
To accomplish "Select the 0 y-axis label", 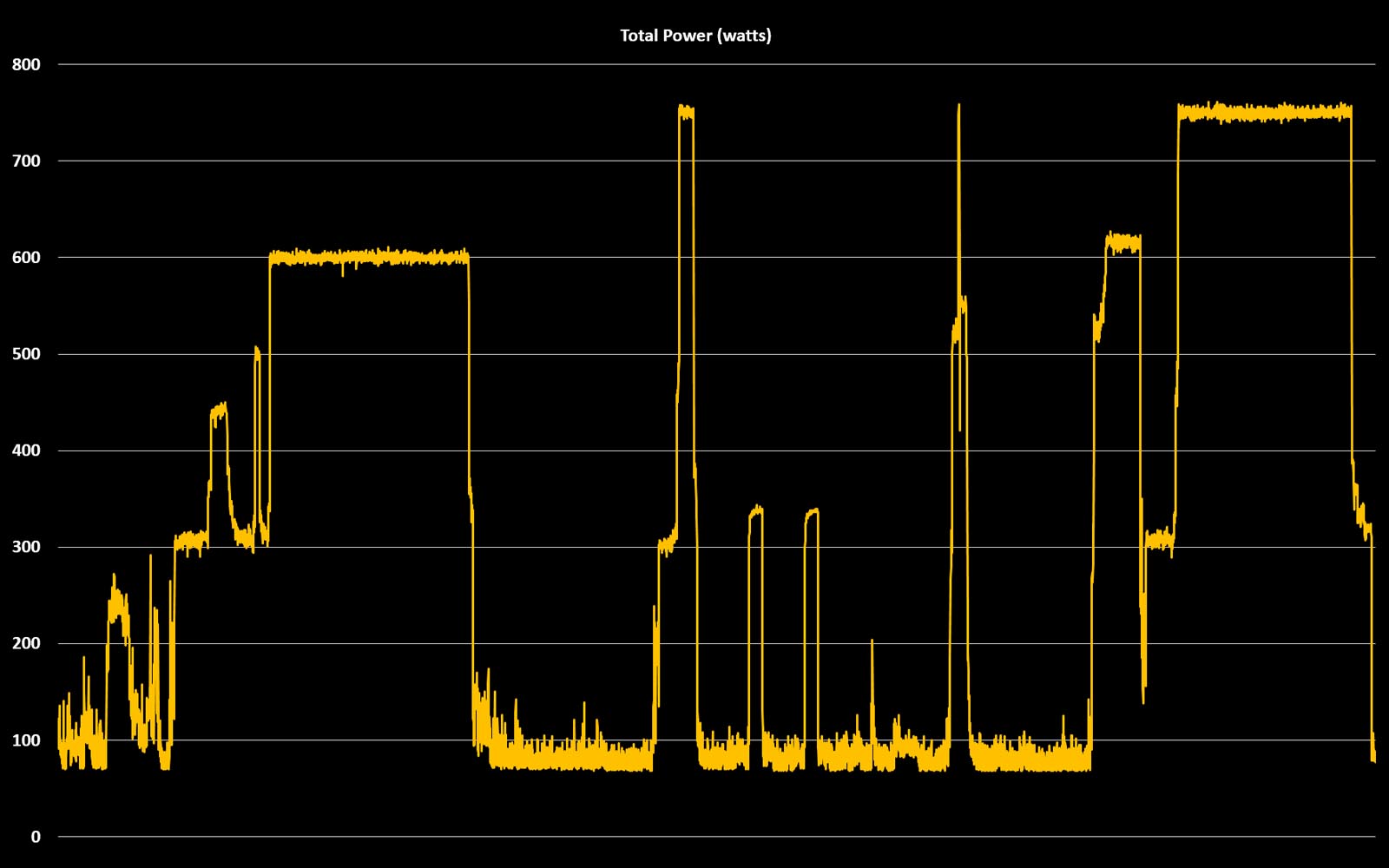I will pyautogui.click(x=36, y=837).
